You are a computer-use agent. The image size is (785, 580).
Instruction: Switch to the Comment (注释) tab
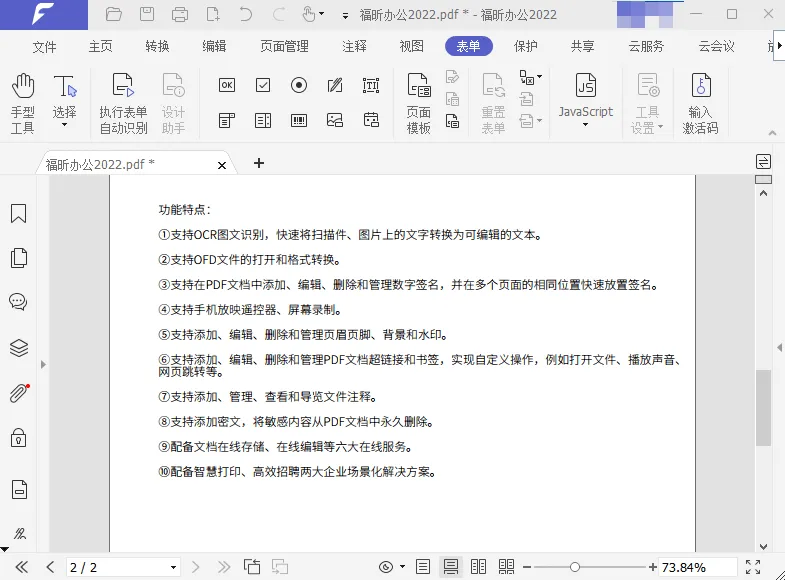(x=354, y=47)
